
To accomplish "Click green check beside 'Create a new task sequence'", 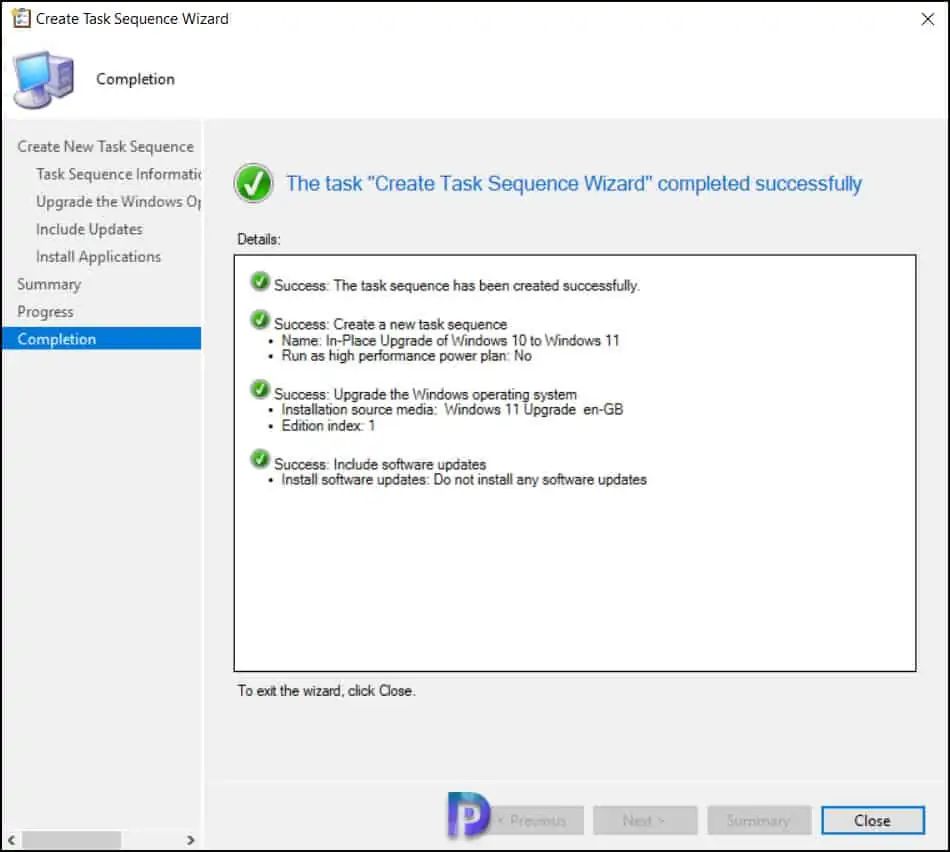I will tap(260, 319).
